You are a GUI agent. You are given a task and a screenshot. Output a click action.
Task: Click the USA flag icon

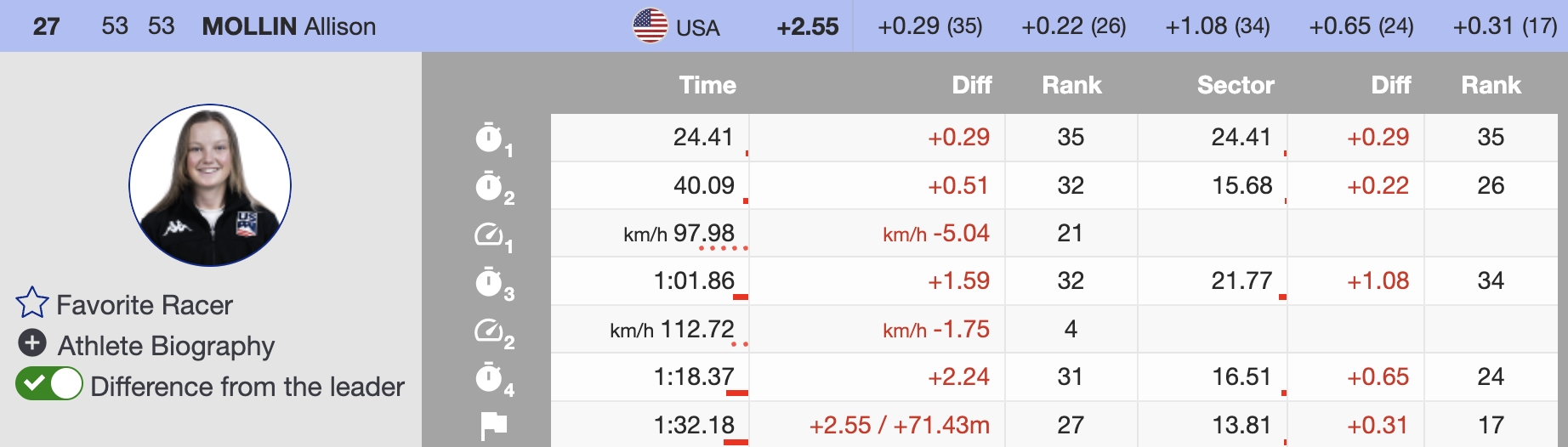(650, 26)
